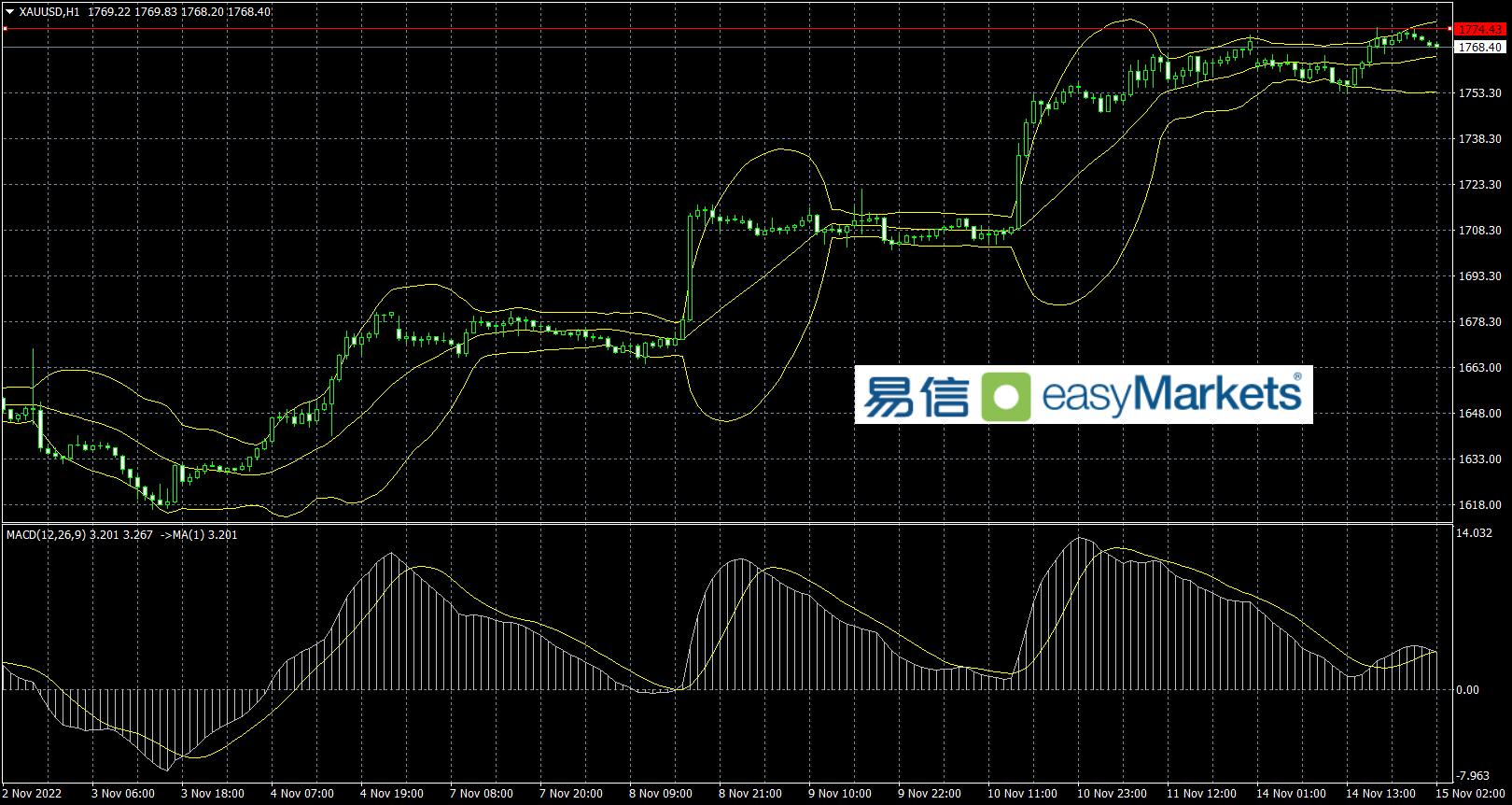Click the 1678.30 price scale label

tap(1480, 322)
